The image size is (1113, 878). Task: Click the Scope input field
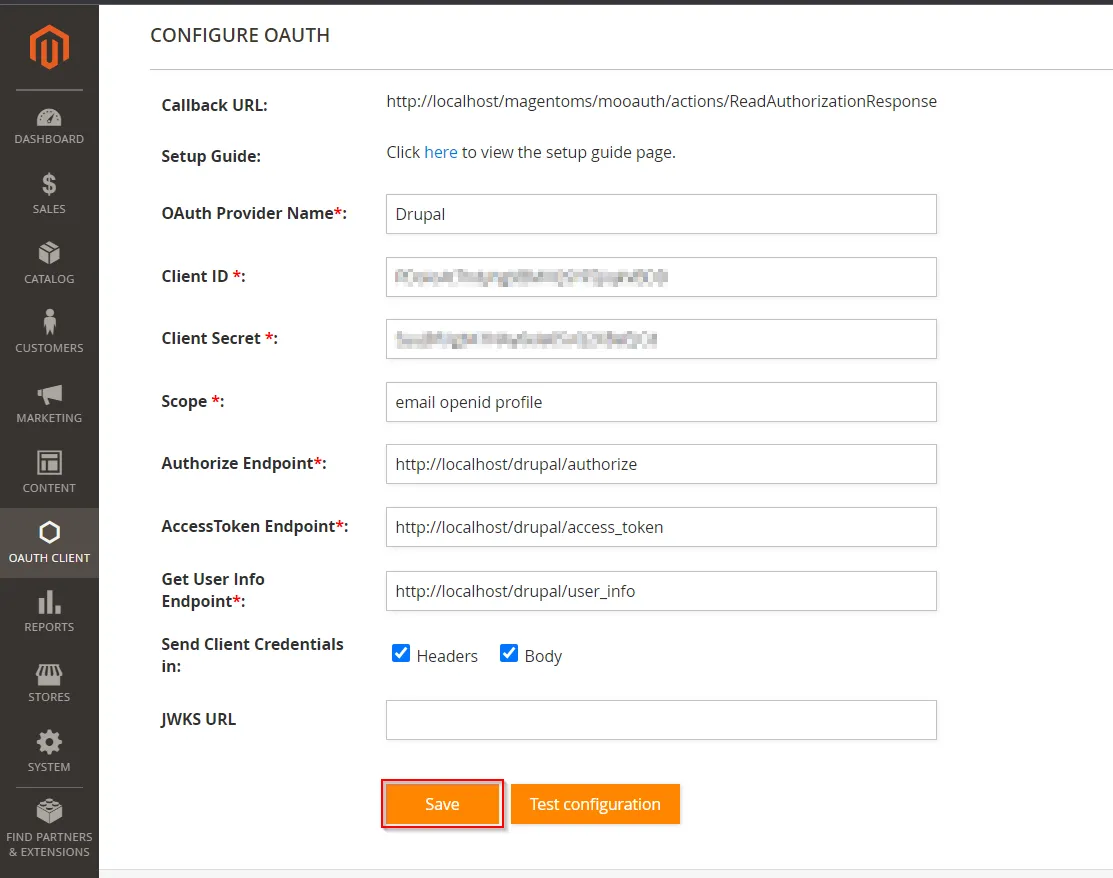[661, 402]
